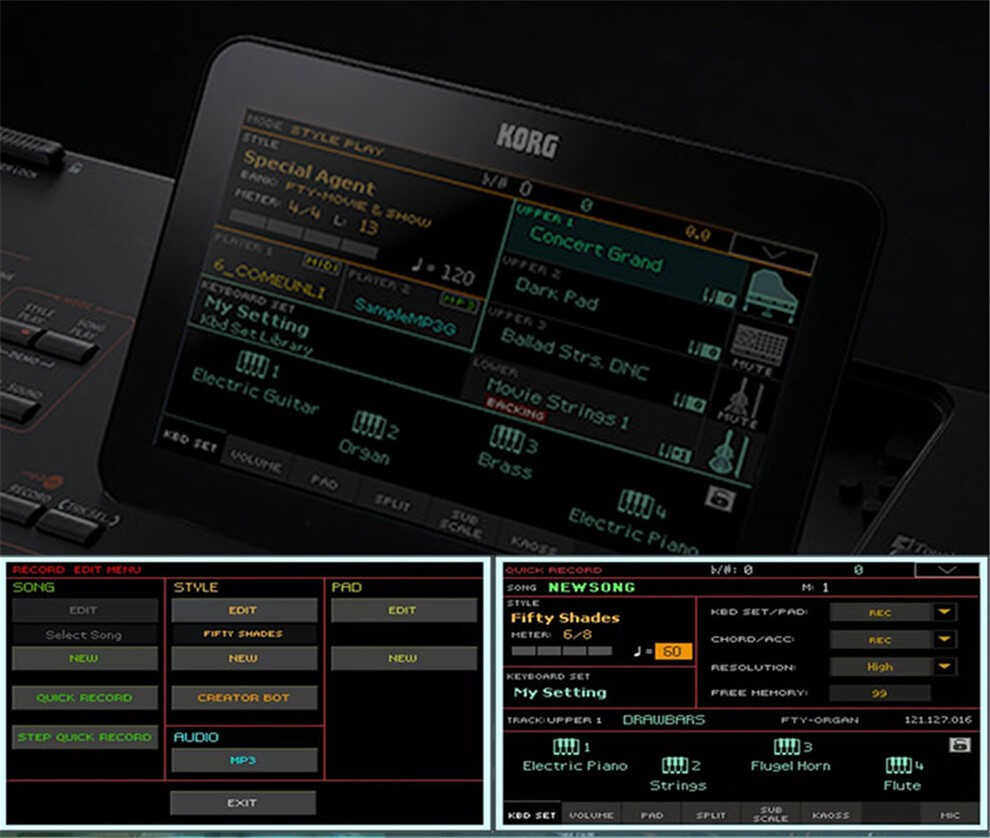Select keyboard set 4 Flute in Quick Record
Screen dimensions: 990x838
(903, 775)
